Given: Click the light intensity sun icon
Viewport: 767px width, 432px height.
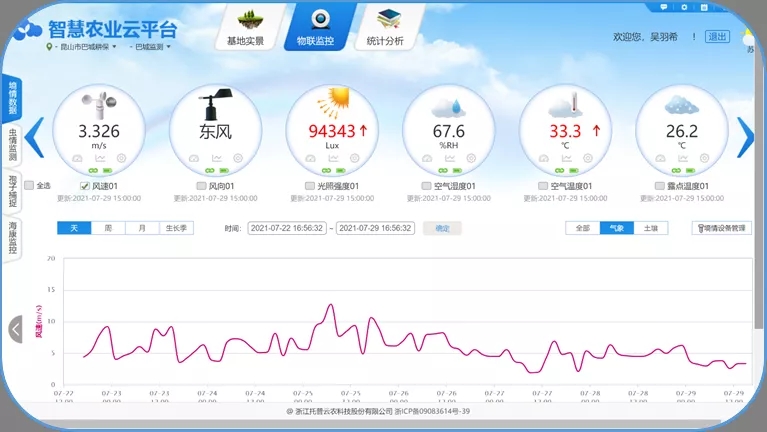Looking at the screenshot, I should tap(332, 103).
